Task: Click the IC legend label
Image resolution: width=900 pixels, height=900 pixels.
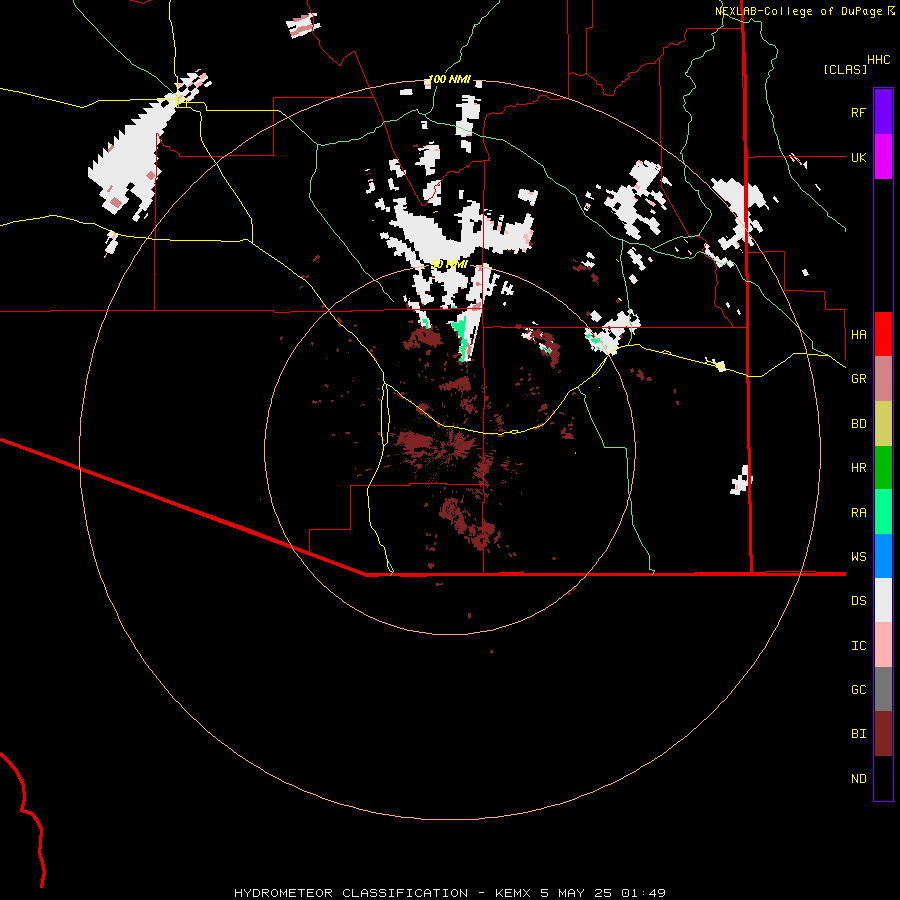Action: point(858,646)
